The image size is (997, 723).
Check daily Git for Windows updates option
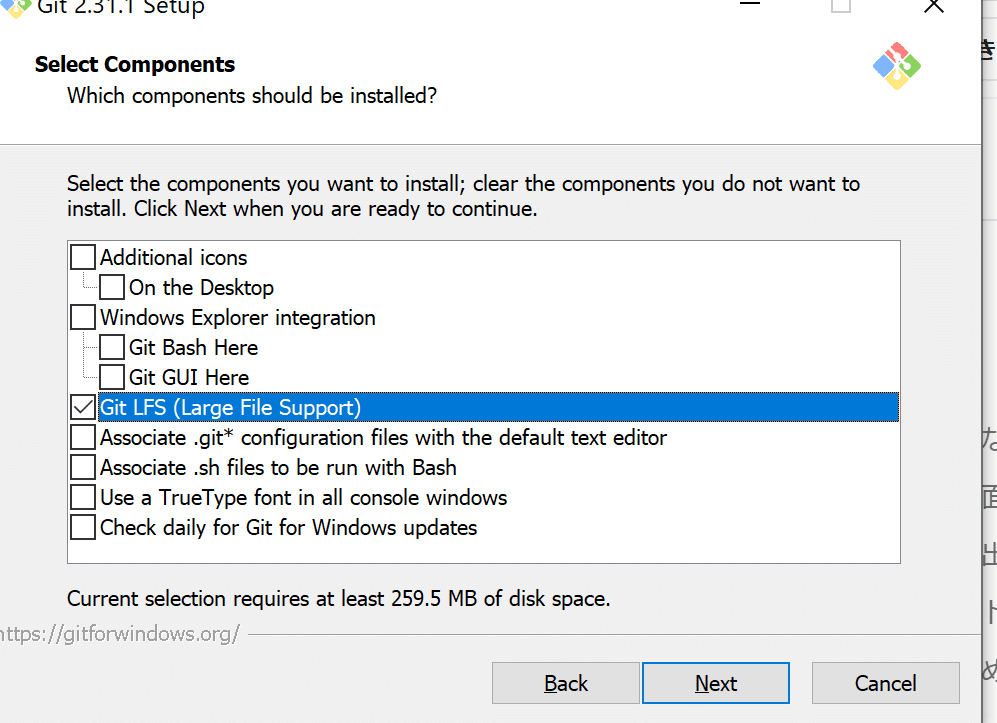coord(83,527)
